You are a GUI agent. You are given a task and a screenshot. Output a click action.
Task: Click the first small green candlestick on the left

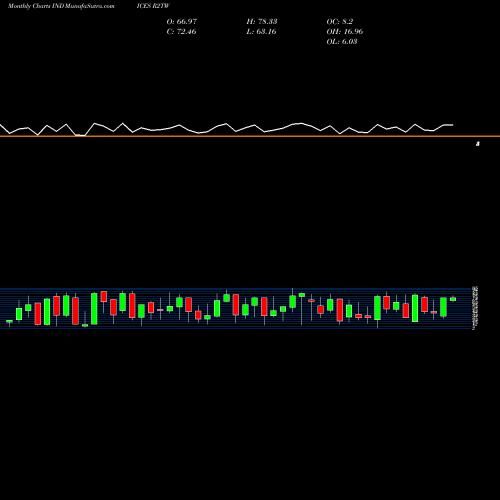[x=9, y=322]
